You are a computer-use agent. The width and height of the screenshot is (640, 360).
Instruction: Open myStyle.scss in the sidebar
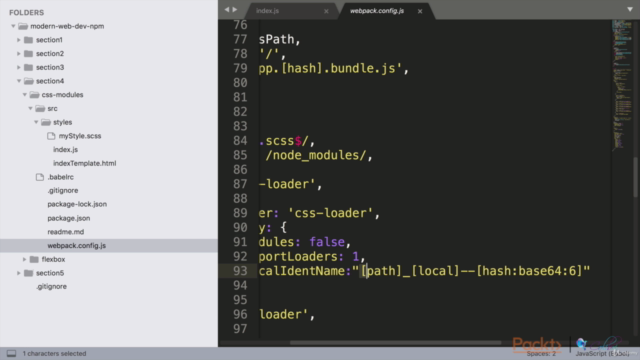(80, 136)
